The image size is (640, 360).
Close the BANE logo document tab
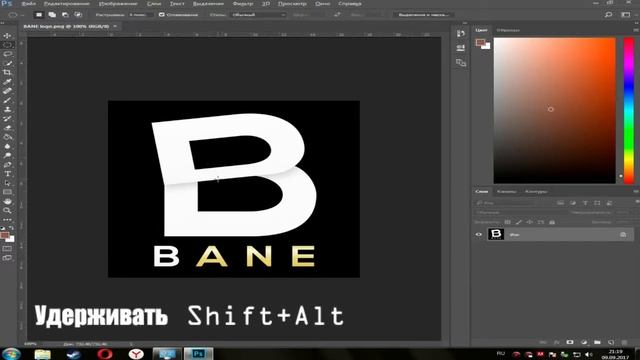click(x=115, y=26)
